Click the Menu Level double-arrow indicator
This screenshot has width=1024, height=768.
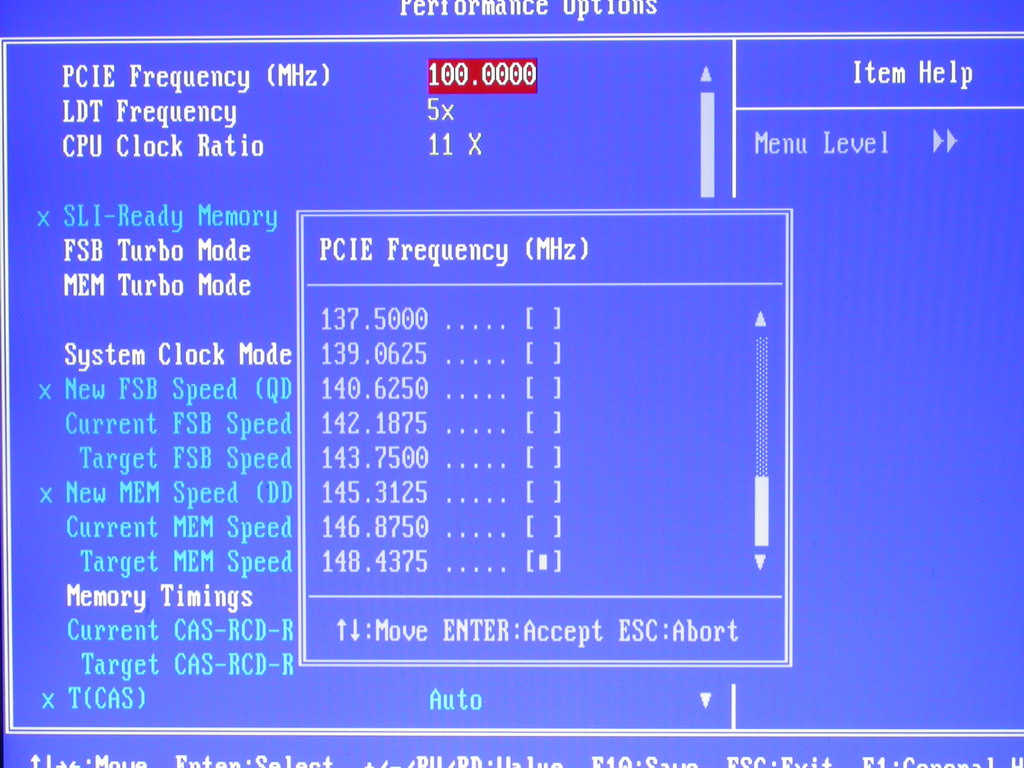click(x=945, y=141)
